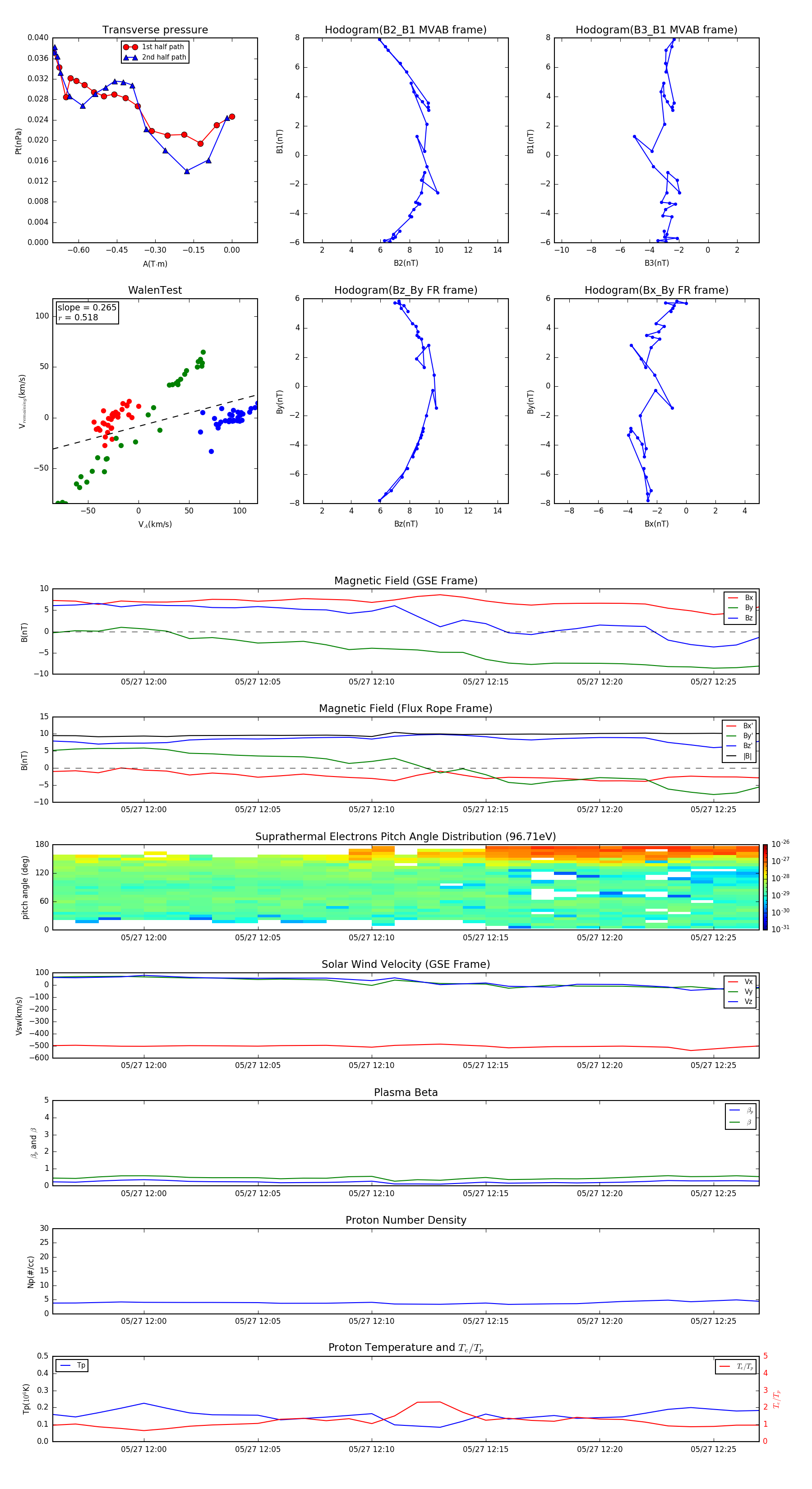This screenshot has height=1489, width=812.
Task: Click '05/27 12:10' tick under the GSE magnetic field panel
Action: coord(372,682)
